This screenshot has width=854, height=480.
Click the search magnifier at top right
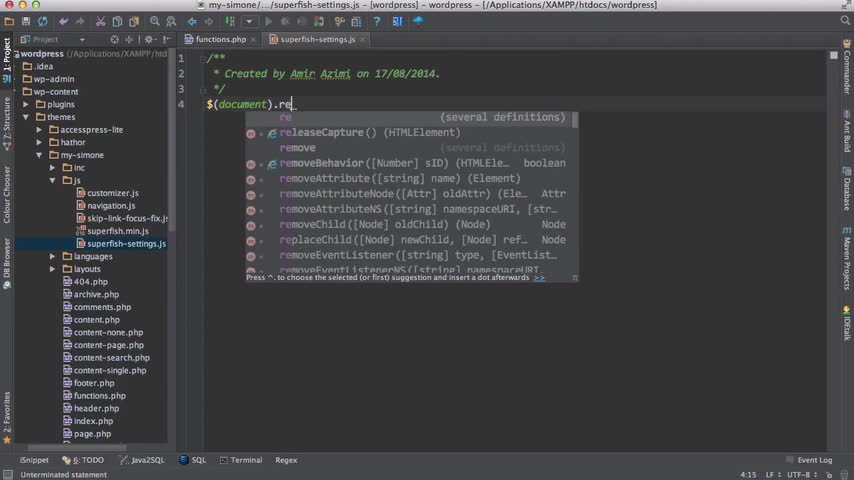point(845,21)
